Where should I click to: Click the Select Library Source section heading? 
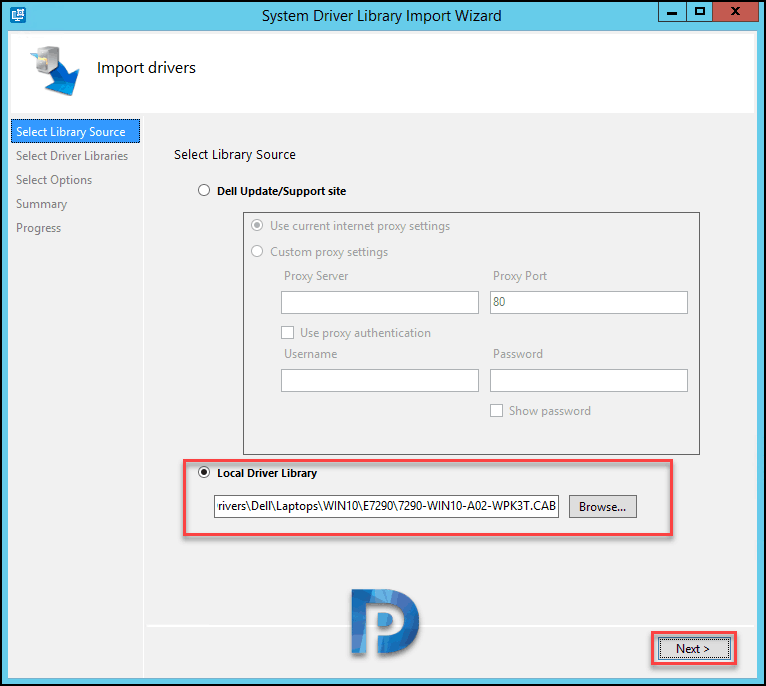click(234, 154)
